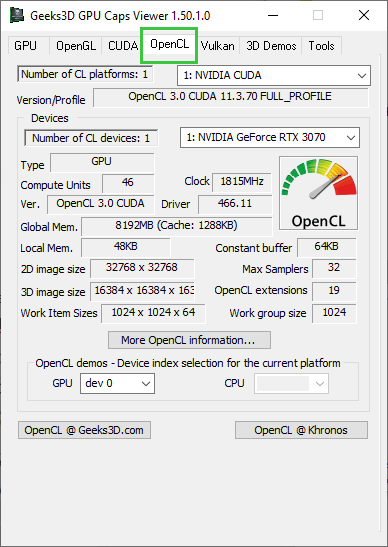Select the CUDA tab
The width and height of the screenshot is (388, 547).
[122, 46]
